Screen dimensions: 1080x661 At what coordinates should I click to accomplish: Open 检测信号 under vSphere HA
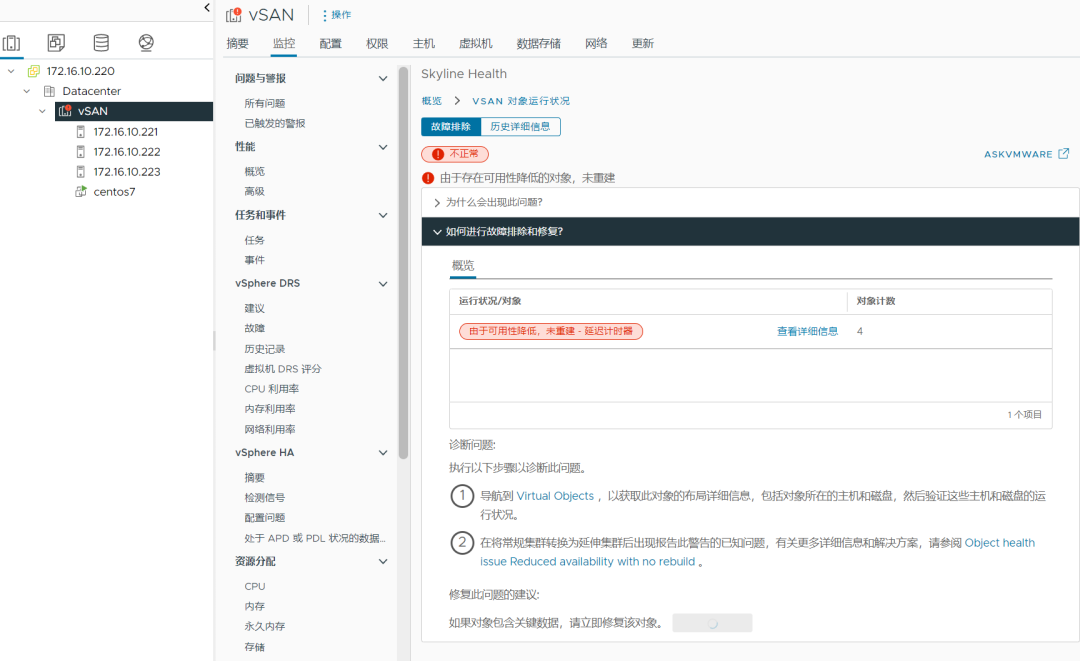264,498
